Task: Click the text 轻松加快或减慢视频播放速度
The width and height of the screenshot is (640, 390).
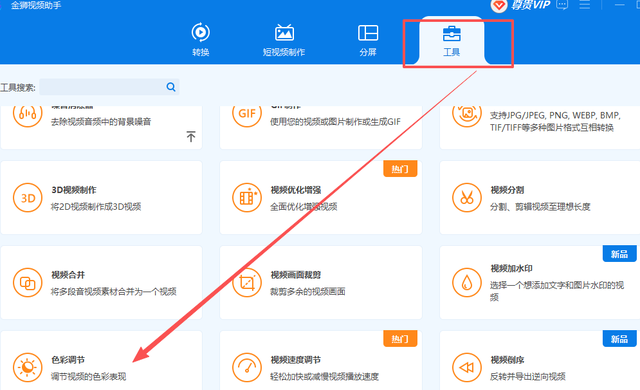Action: pos(324,376)
